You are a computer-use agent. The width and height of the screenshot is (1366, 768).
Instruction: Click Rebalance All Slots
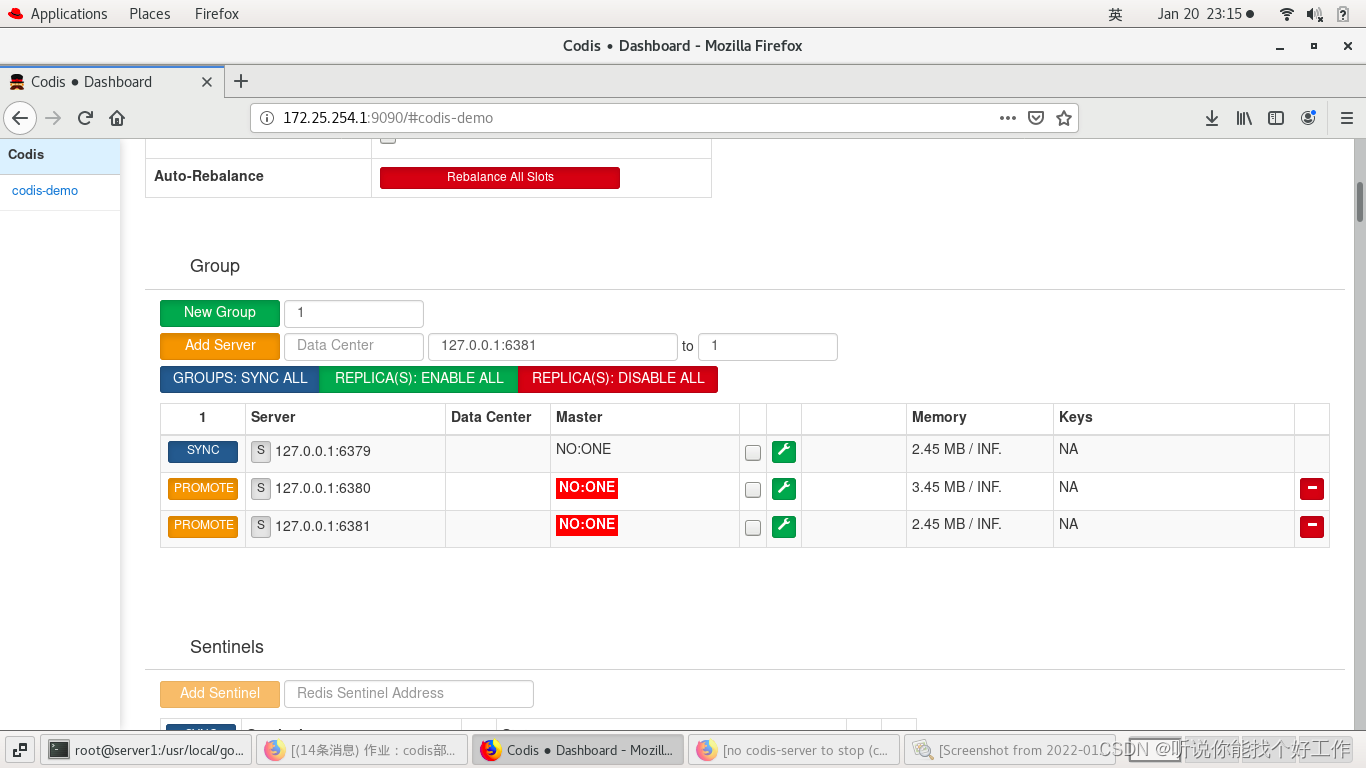click(x=500, y=177)
